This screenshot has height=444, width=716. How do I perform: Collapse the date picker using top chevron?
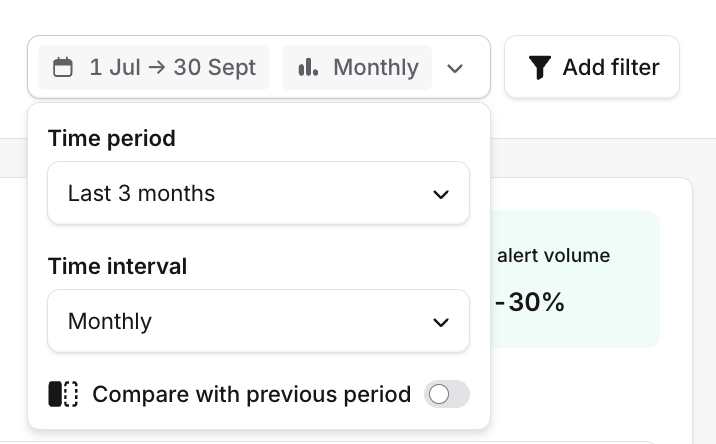click(x=455, y=69)
